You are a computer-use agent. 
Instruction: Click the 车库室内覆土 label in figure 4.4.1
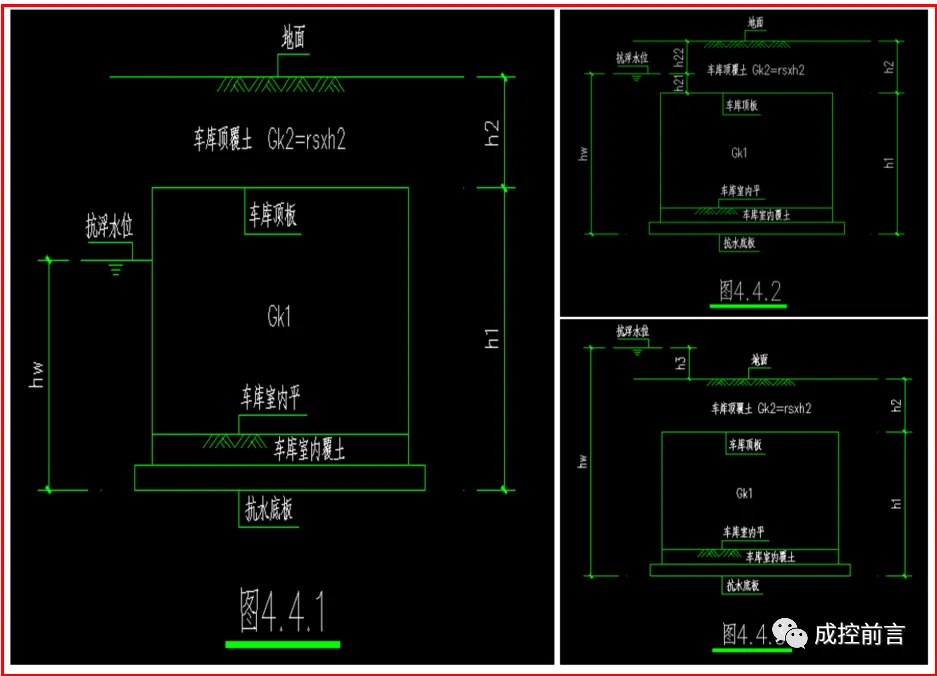pos(309,449)
